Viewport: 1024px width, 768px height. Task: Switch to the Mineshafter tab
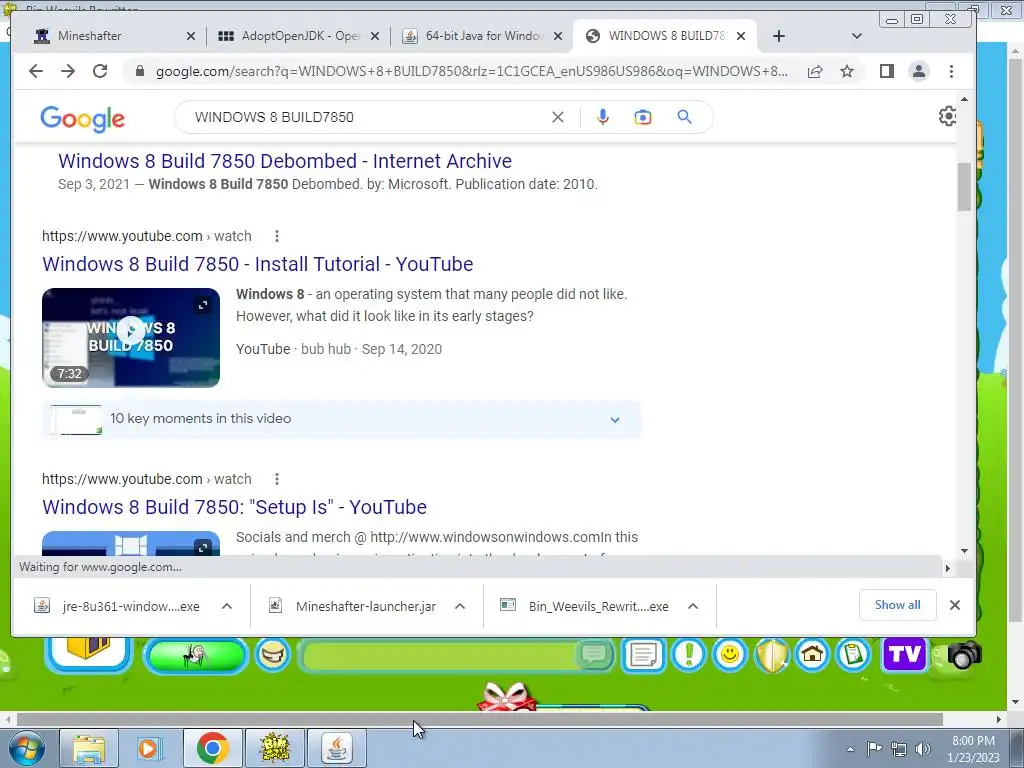104,36
